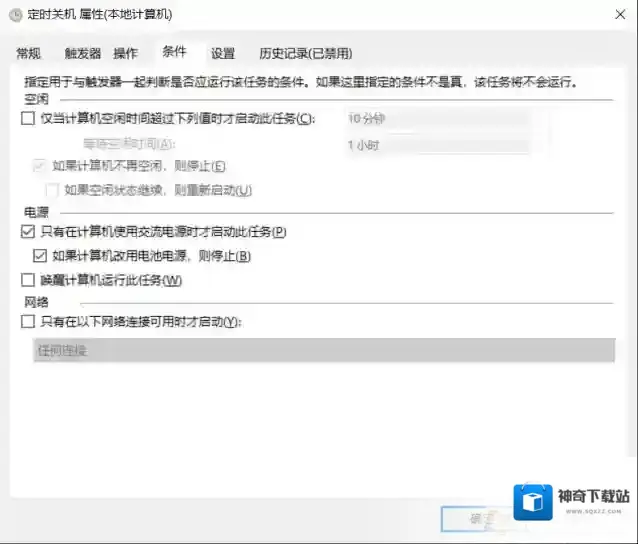Click 如果计算机不再空闲，则停止 checkbox

(x=40, y=166)
